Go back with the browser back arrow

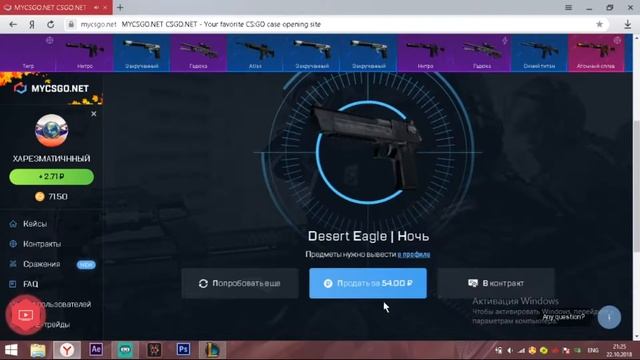coord(13,24)
